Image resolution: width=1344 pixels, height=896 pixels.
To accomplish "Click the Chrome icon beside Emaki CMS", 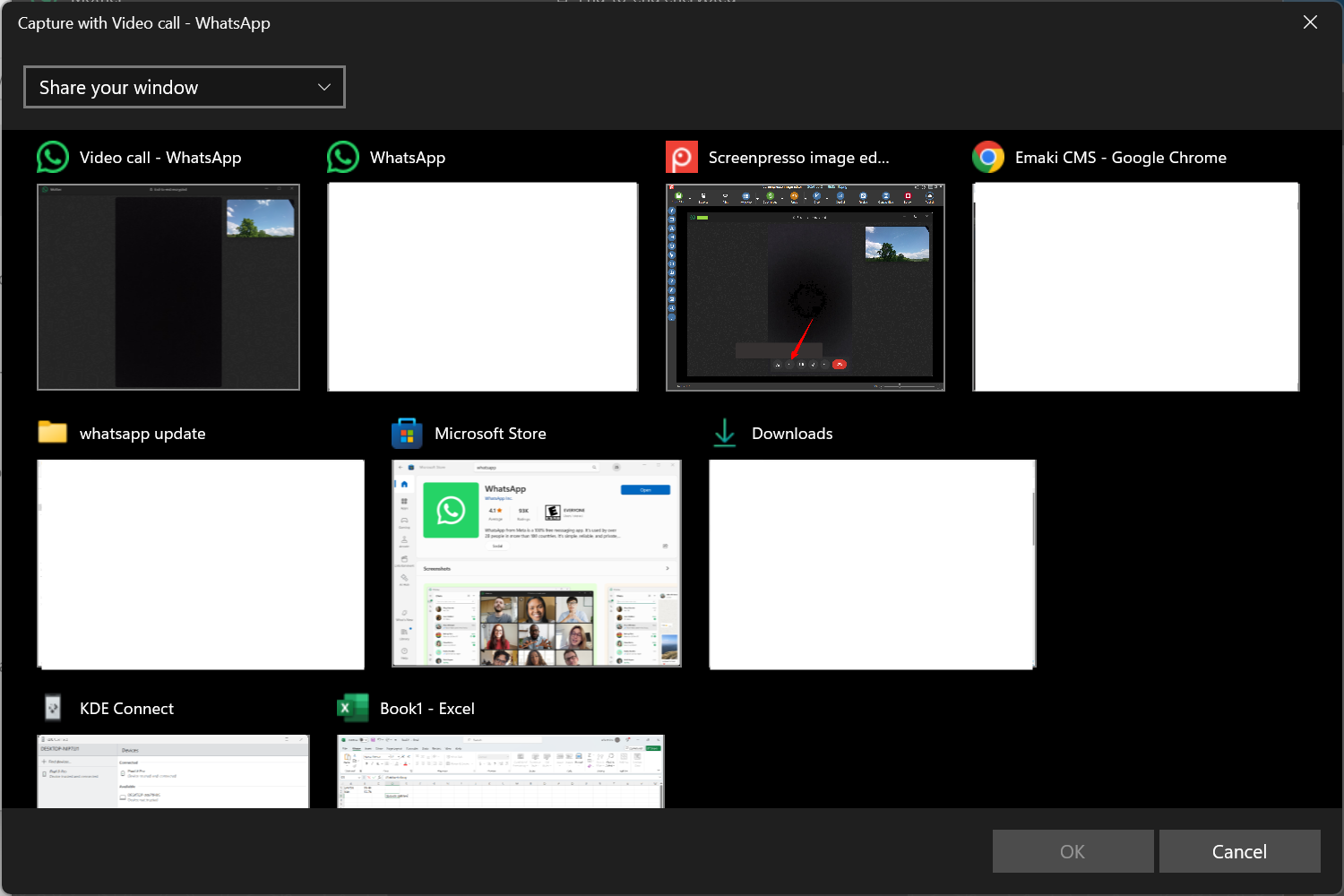I will 987,157.
